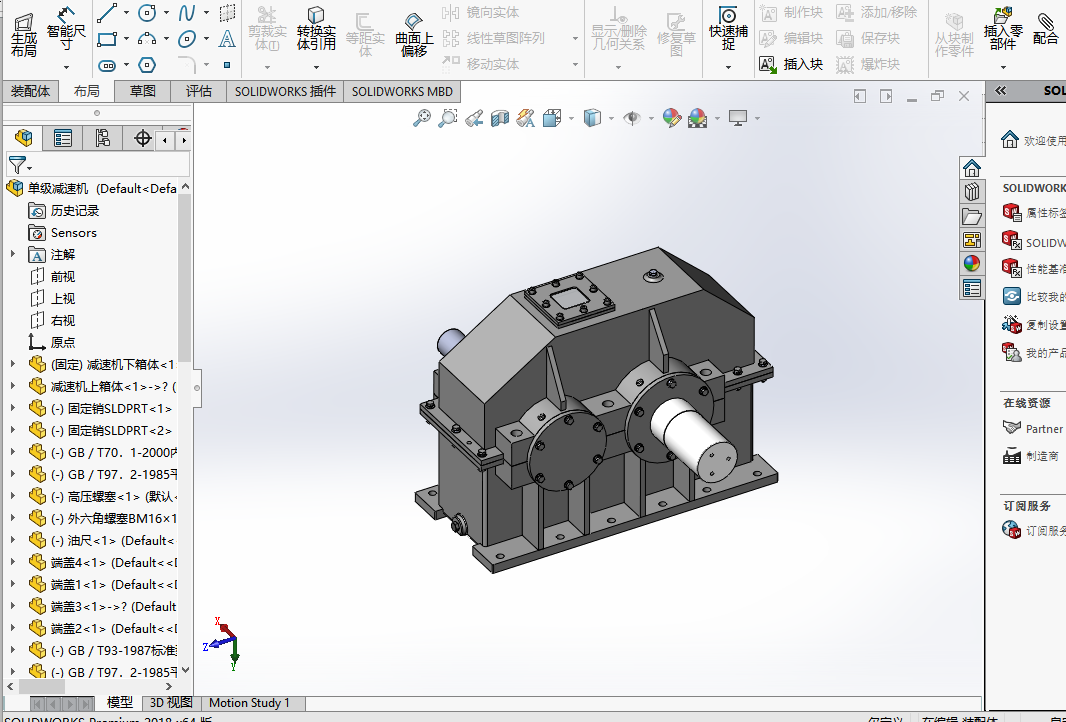Click Apply Scene icon

698,118
